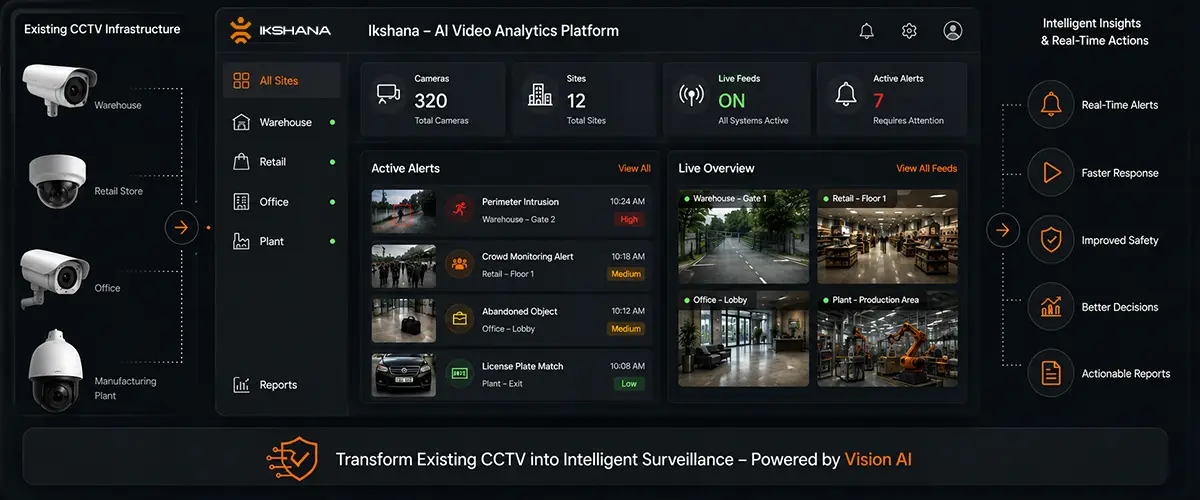
Task: Click the High severity badge
Action: (x=629, y=219)
